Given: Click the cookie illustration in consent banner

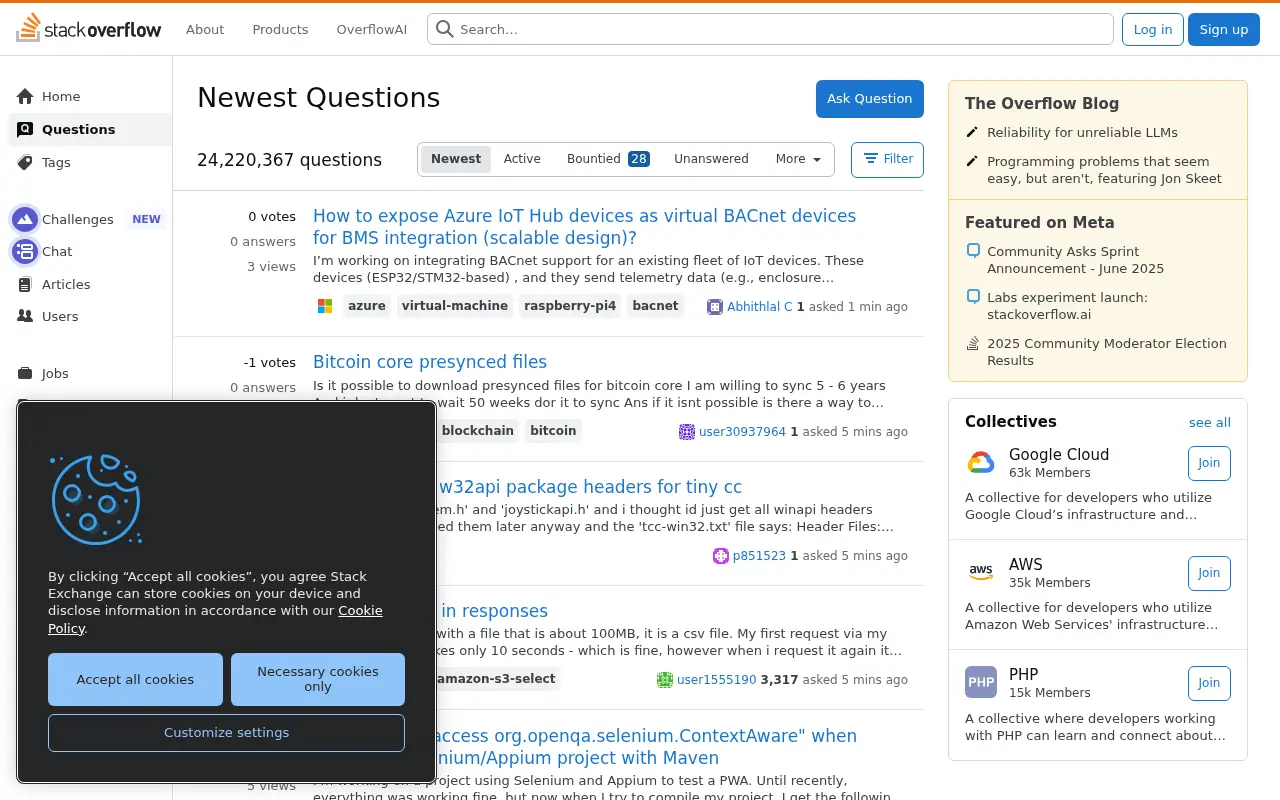Looking at the screenshot, I should (x=96, y=499).
